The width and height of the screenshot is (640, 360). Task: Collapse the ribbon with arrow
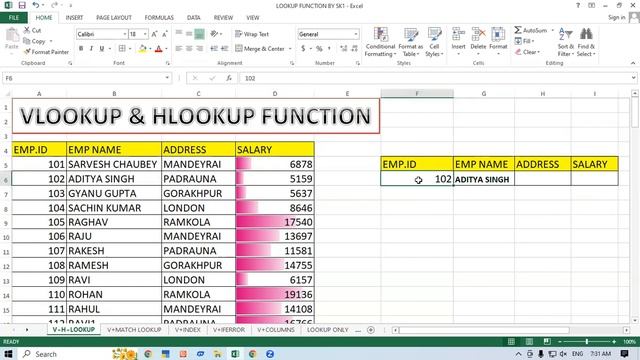pos(633,63)
